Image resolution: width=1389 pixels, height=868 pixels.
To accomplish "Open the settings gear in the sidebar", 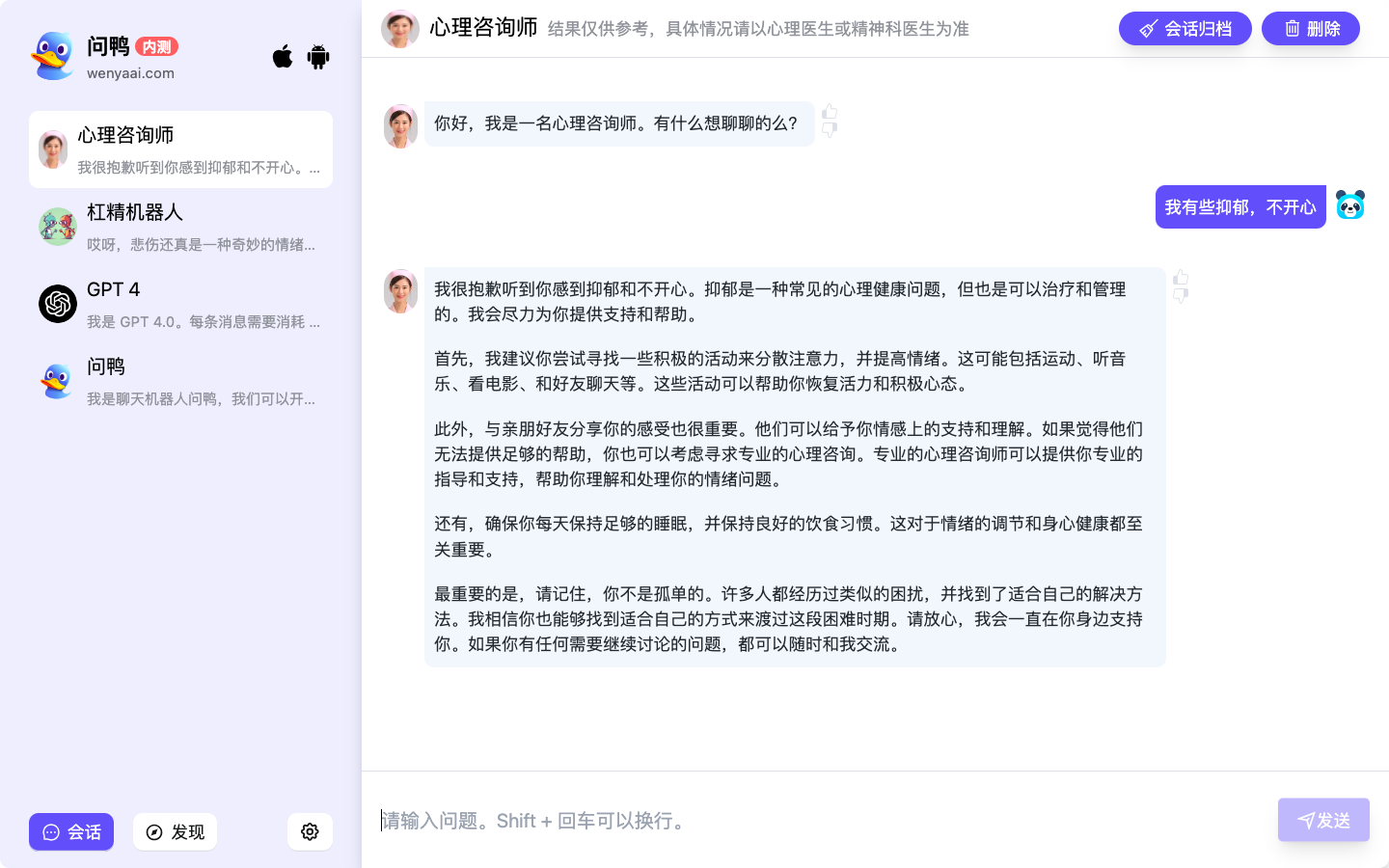I will (310, 831).
